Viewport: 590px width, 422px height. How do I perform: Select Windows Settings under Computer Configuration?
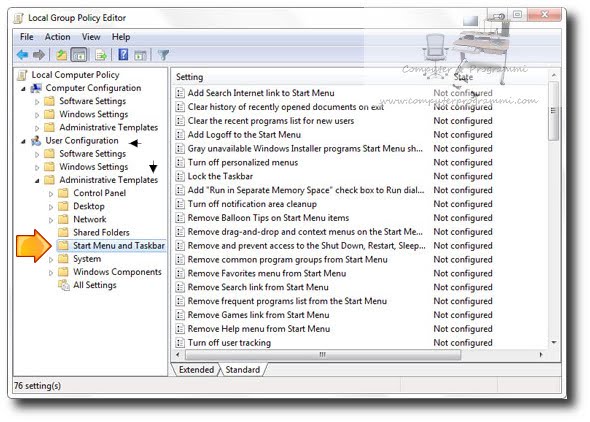pyautogui.click(x=94, y=114)
